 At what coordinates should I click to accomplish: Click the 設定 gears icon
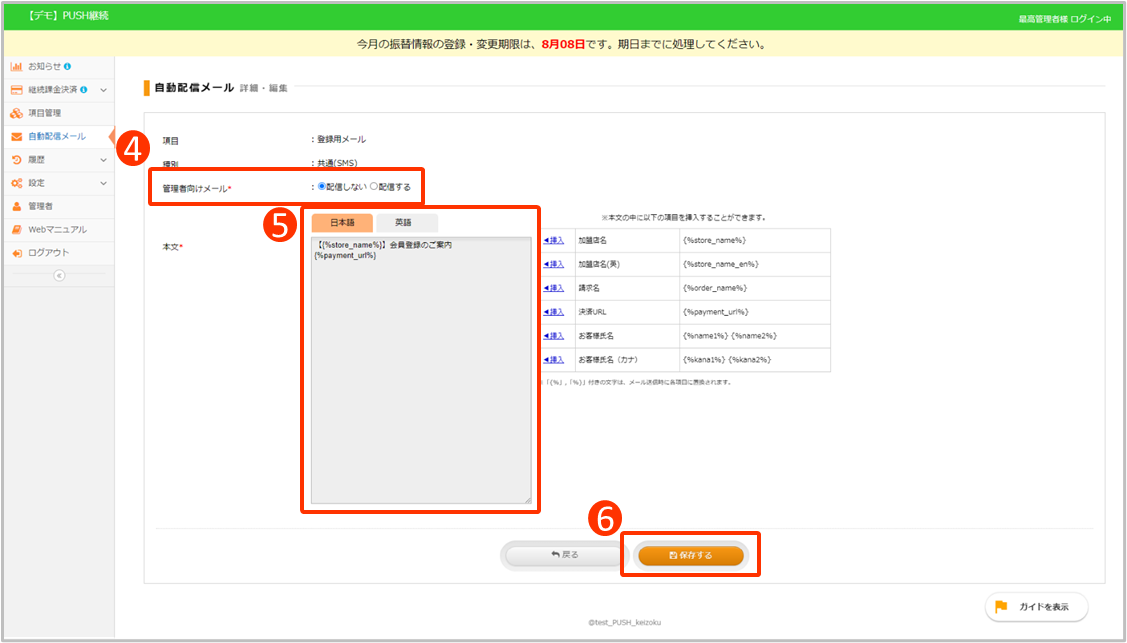pos(17,183)
